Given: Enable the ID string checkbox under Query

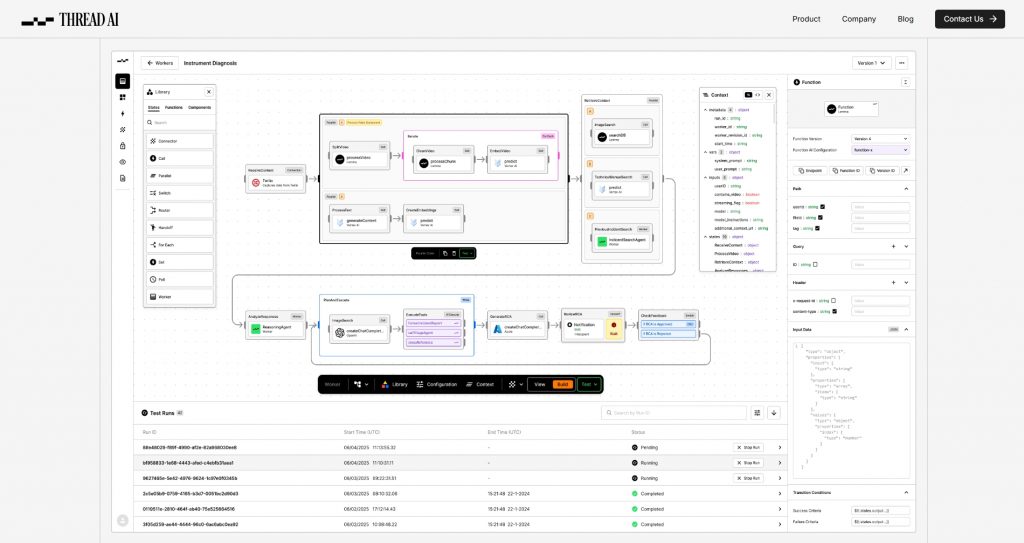Looking at the screenshot, I should [x=815, y=264].
